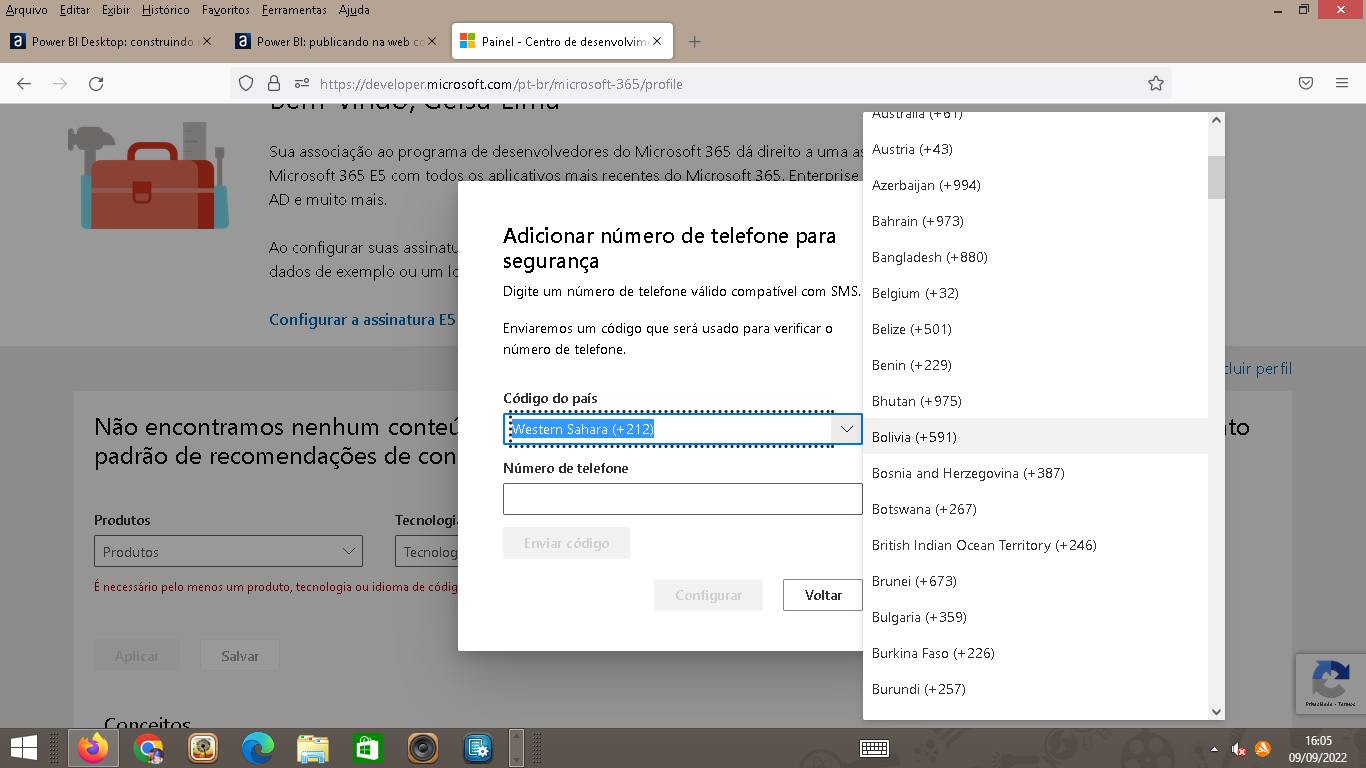Click the site permissions icon in address bar
This screenshot has width=1366, height=768.
tap(301, 84)
